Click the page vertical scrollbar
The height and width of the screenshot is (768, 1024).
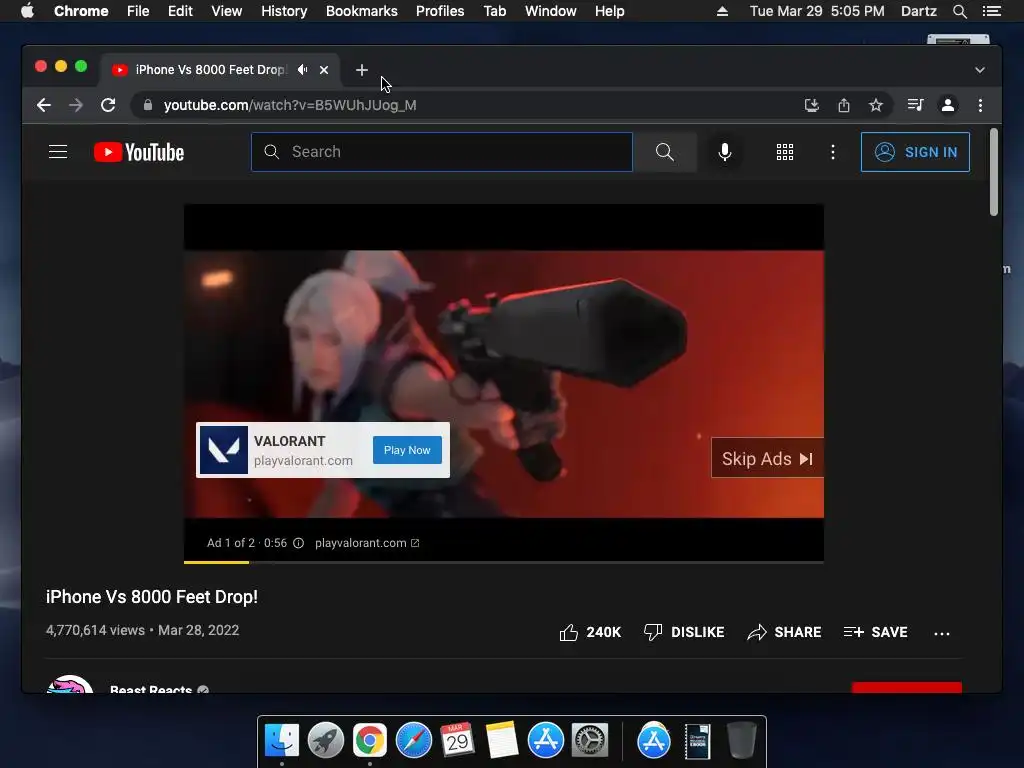tap(994, 172)
